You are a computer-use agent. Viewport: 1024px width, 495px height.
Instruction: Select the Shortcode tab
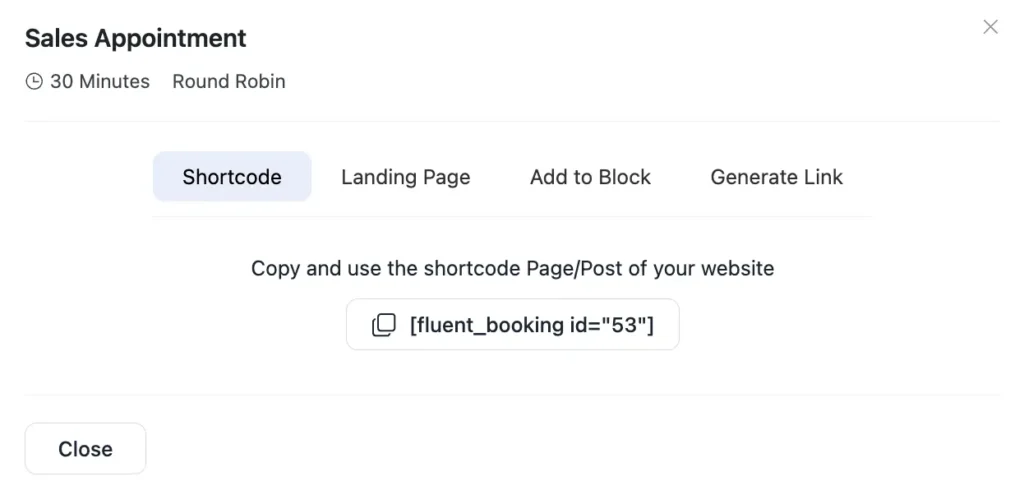tap(232, 177)
